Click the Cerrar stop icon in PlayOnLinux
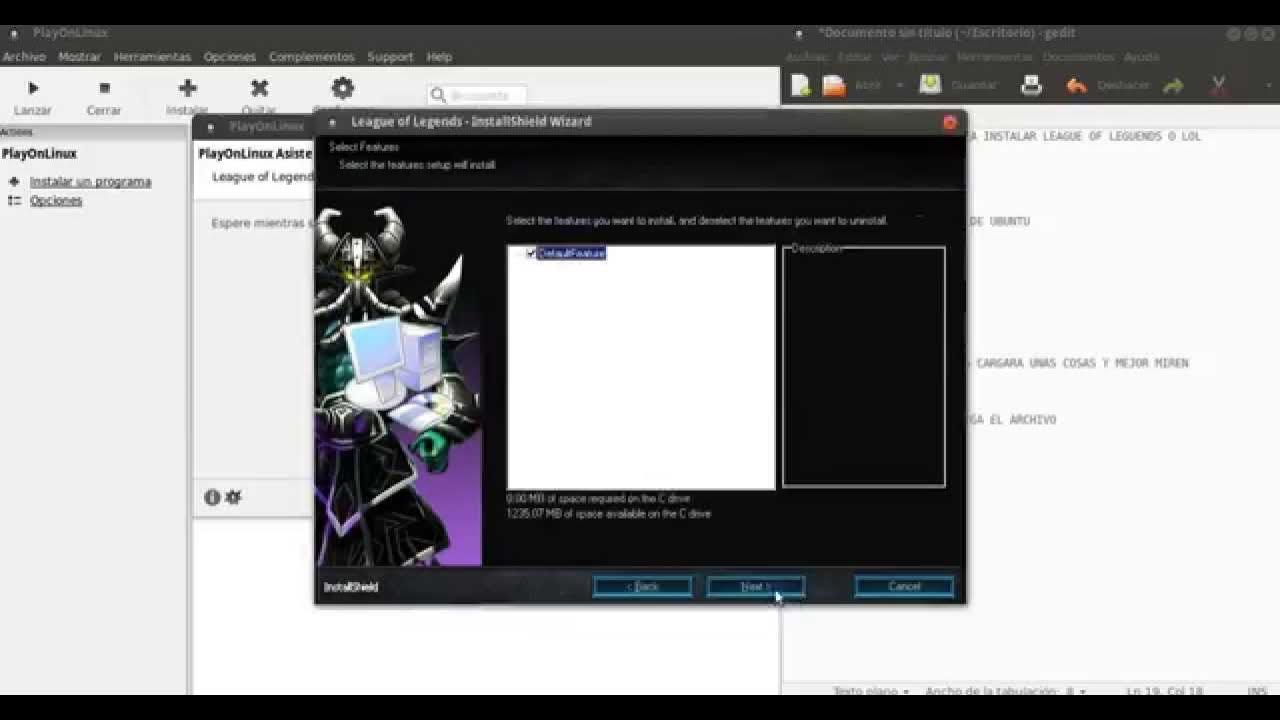The height and width of the screenshot is (720, 1280). point(104,89)
